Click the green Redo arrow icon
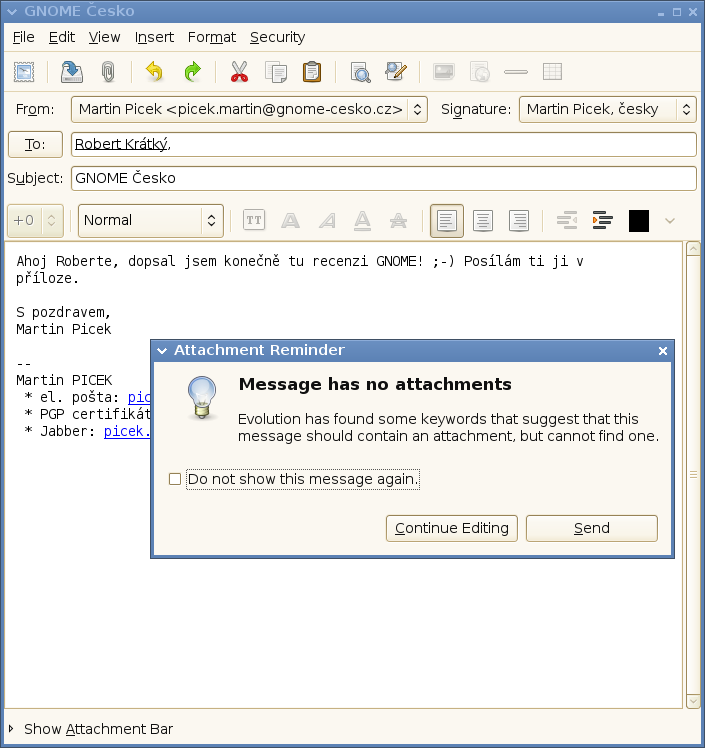Viewport: 705px width, 748px height. [192, 72]
